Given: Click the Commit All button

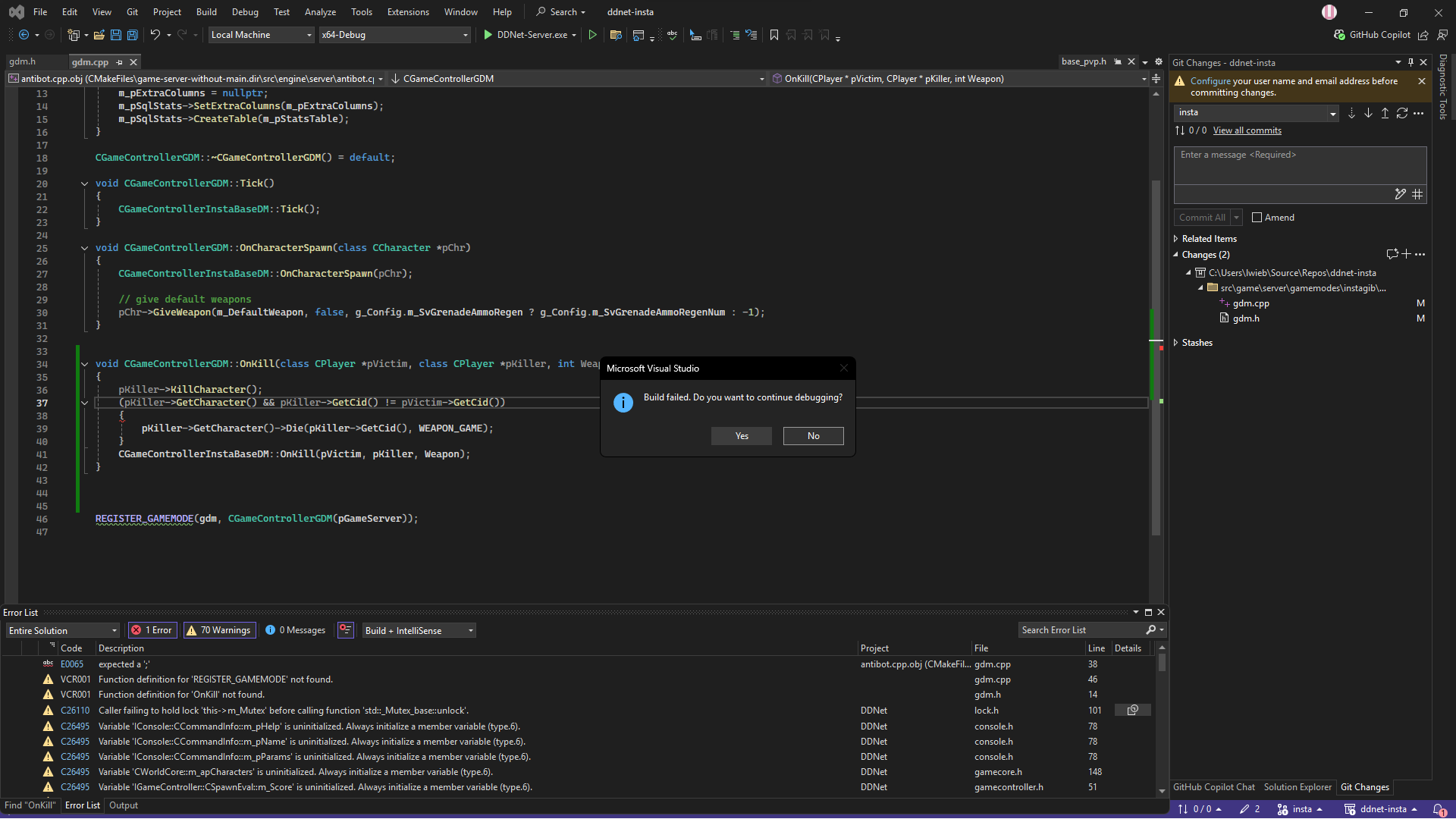Looking at the screenshot, I should [1202, 218].
